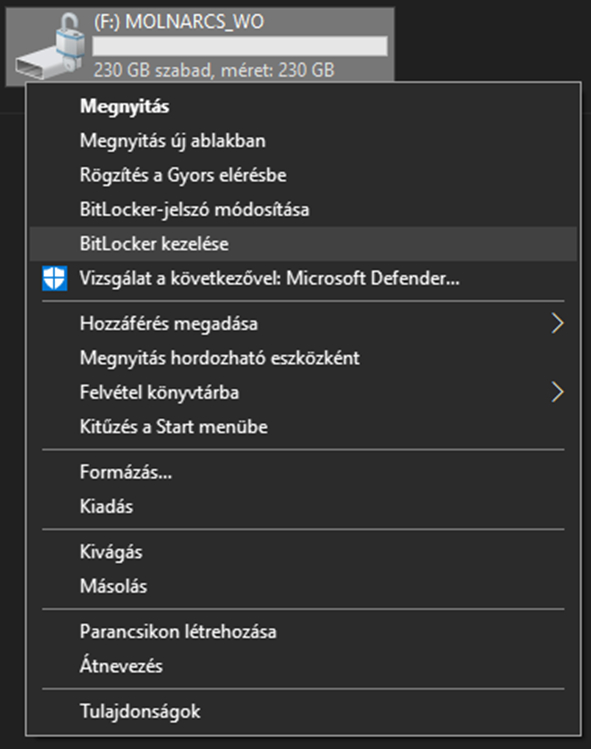Screen dimensions: 591x749
Task: Open Tulajdonságok for the drive
Action: click(x=303, y=711)
